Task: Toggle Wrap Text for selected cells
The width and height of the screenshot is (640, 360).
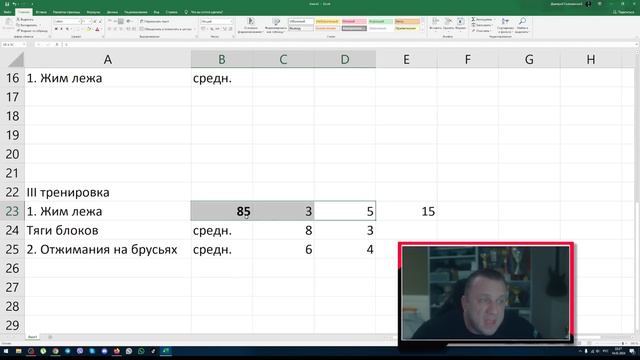Action: 155,21
